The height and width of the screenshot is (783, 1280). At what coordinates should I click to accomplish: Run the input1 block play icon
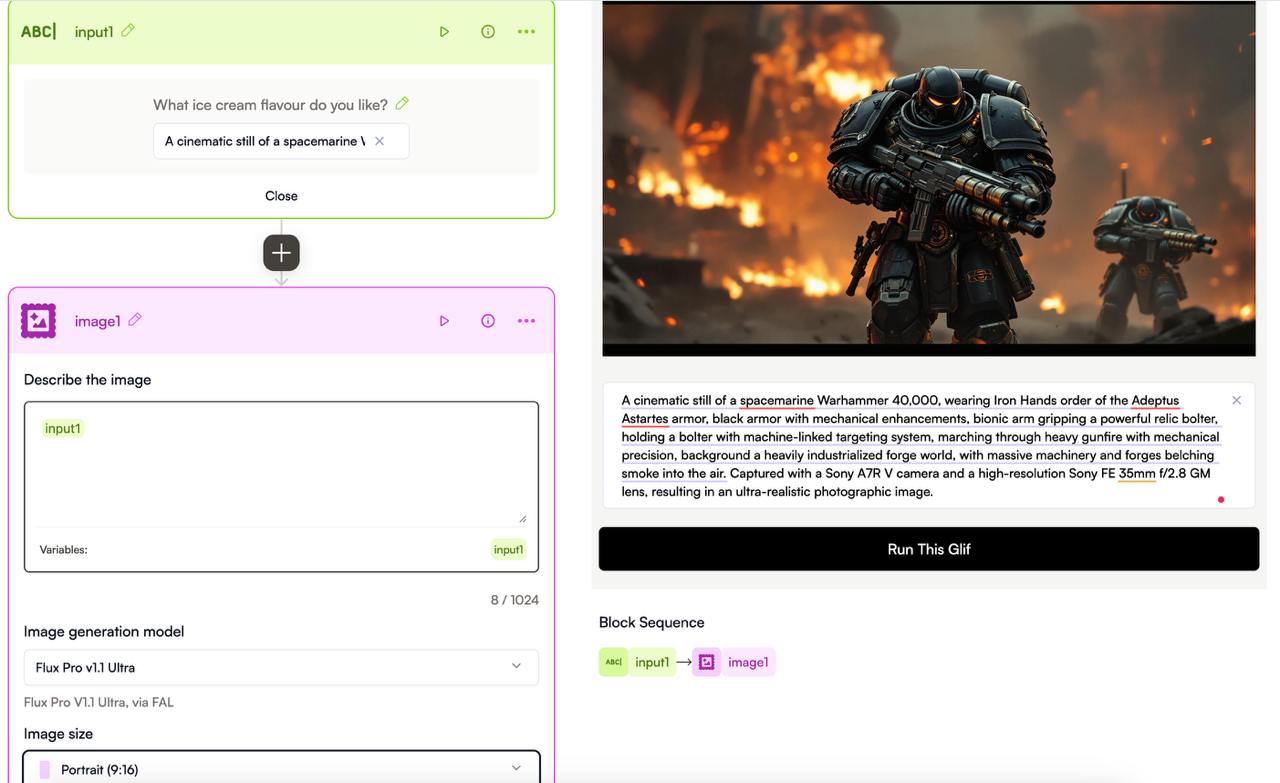[444, 32]
